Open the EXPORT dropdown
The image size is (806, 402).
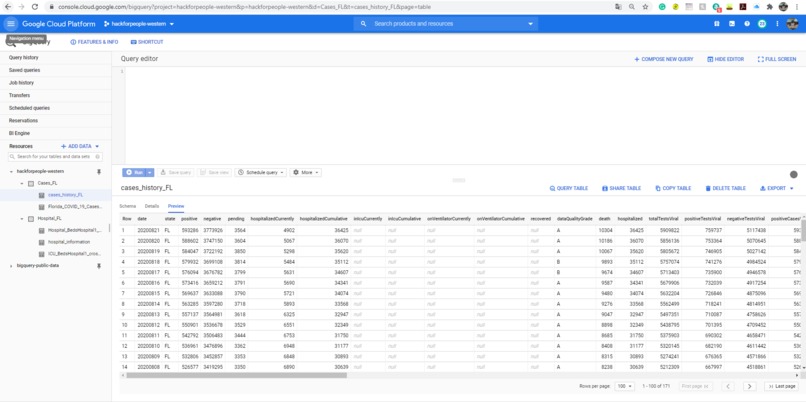click(776, 189)
